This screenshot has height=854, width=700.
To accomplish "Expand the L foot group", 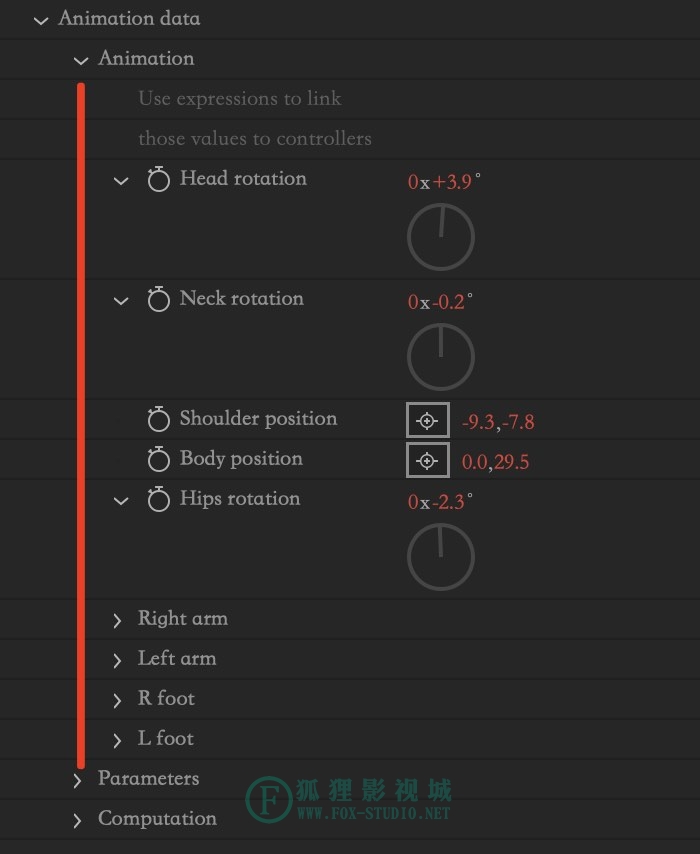I will (117, 740).
